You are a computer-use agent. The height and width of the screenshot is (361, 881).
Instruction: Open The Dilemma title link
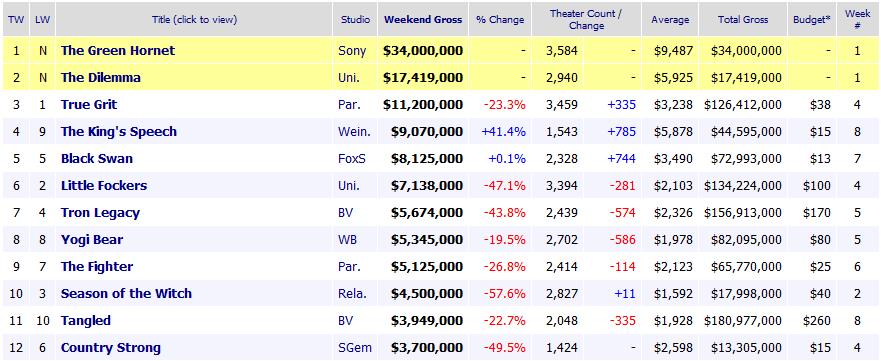pos(101,77)
